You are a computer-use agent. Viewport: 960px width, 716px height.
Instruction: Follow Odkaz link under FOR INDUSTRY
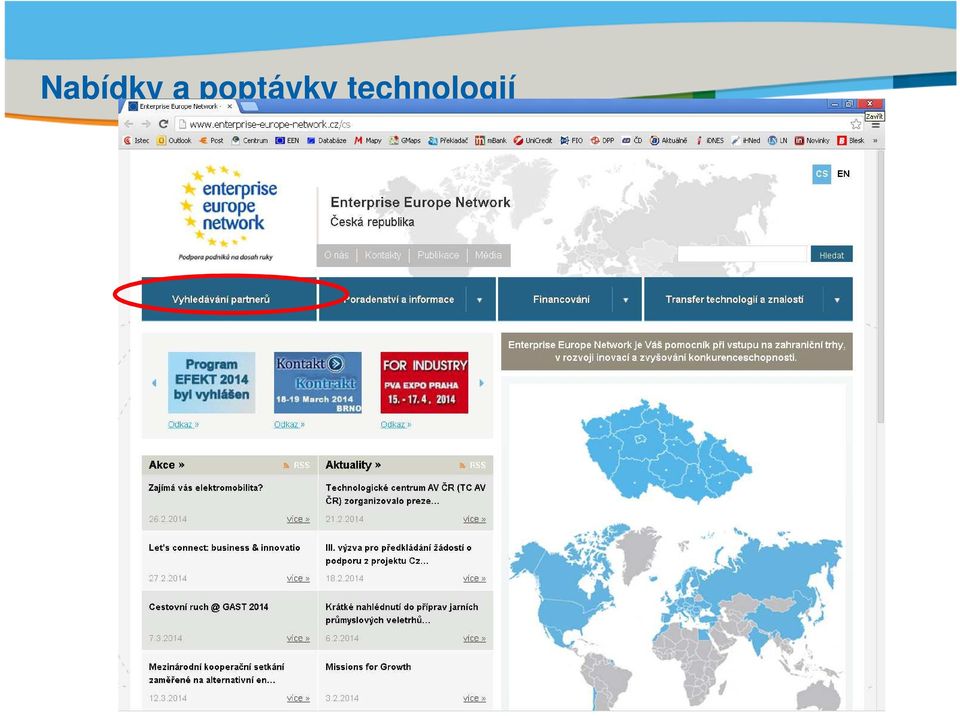click(396, 424)
